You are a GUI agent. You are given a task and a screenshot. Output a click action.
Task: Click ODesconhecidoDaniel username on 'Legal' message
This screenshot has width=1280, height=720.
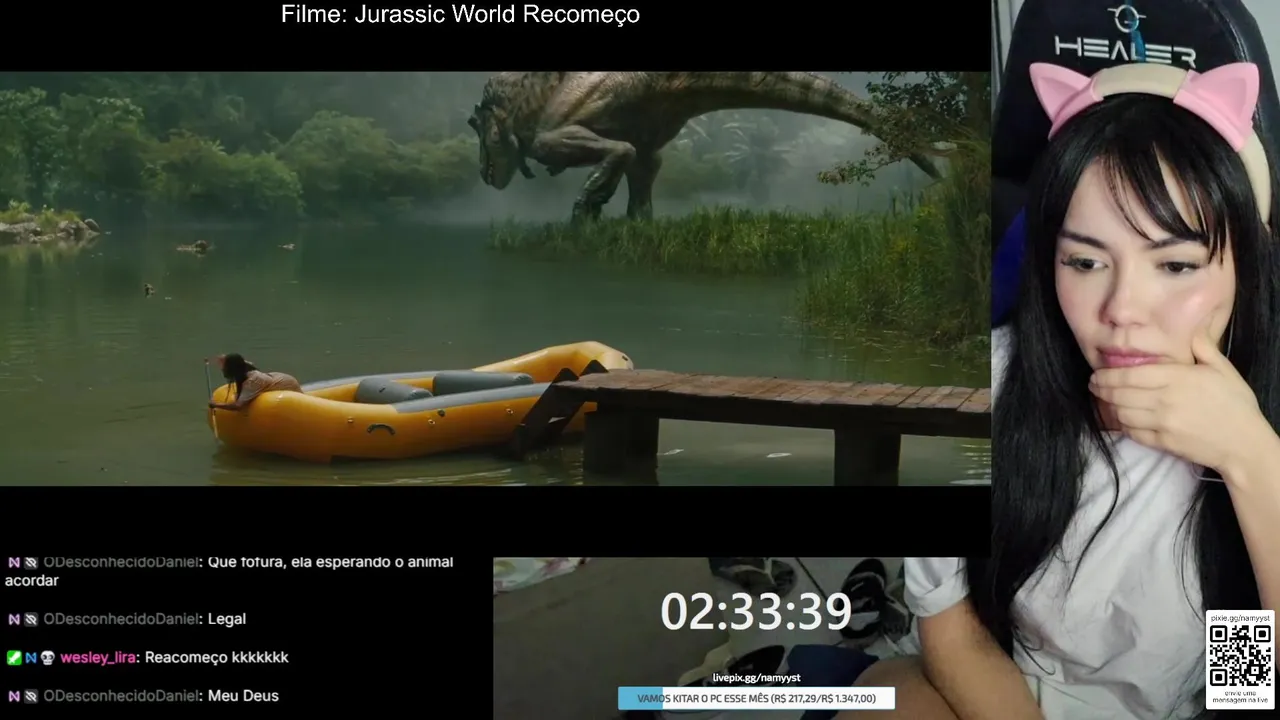121,619
